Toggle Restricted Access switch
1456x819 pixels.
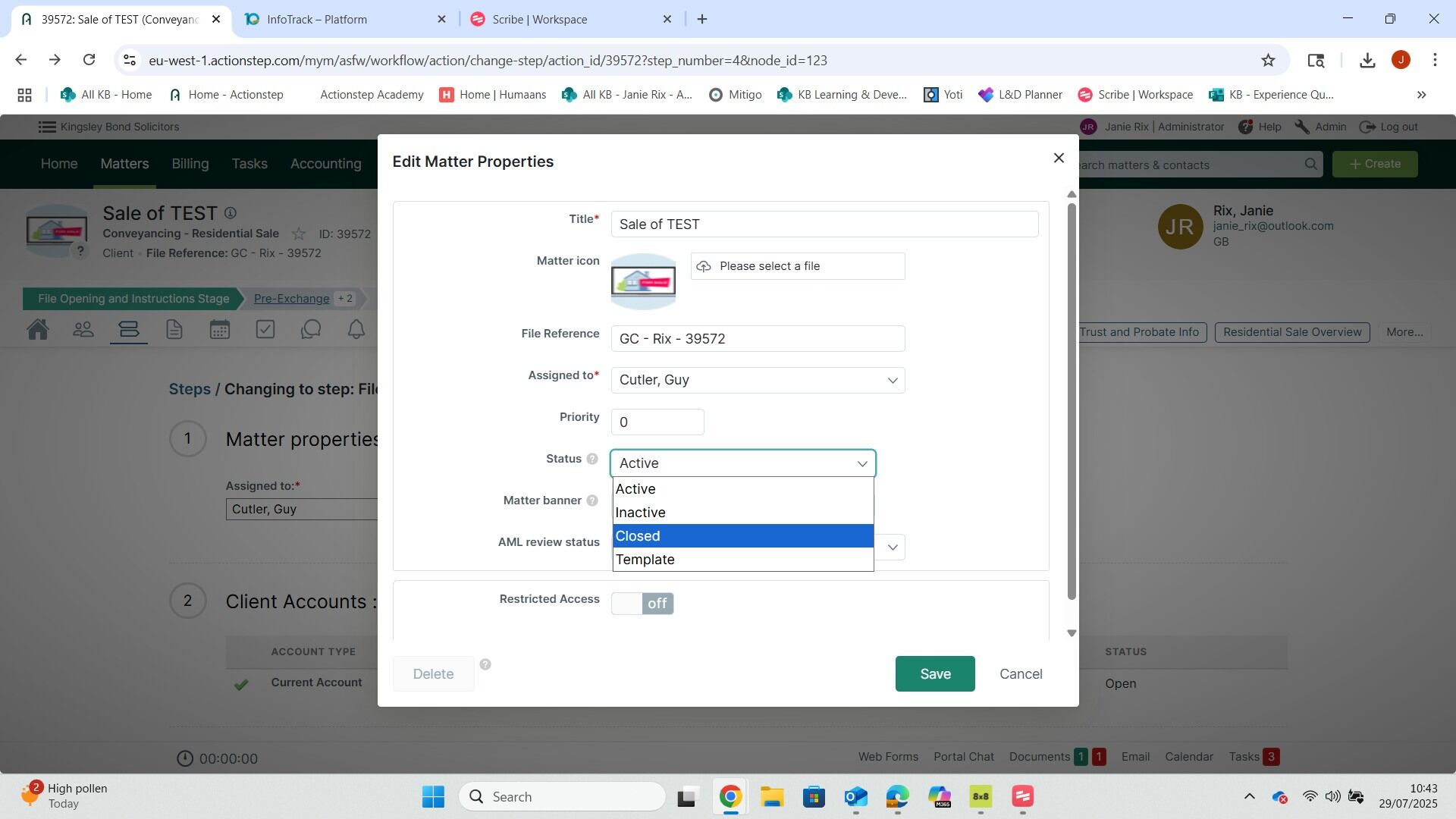point(642,604)
